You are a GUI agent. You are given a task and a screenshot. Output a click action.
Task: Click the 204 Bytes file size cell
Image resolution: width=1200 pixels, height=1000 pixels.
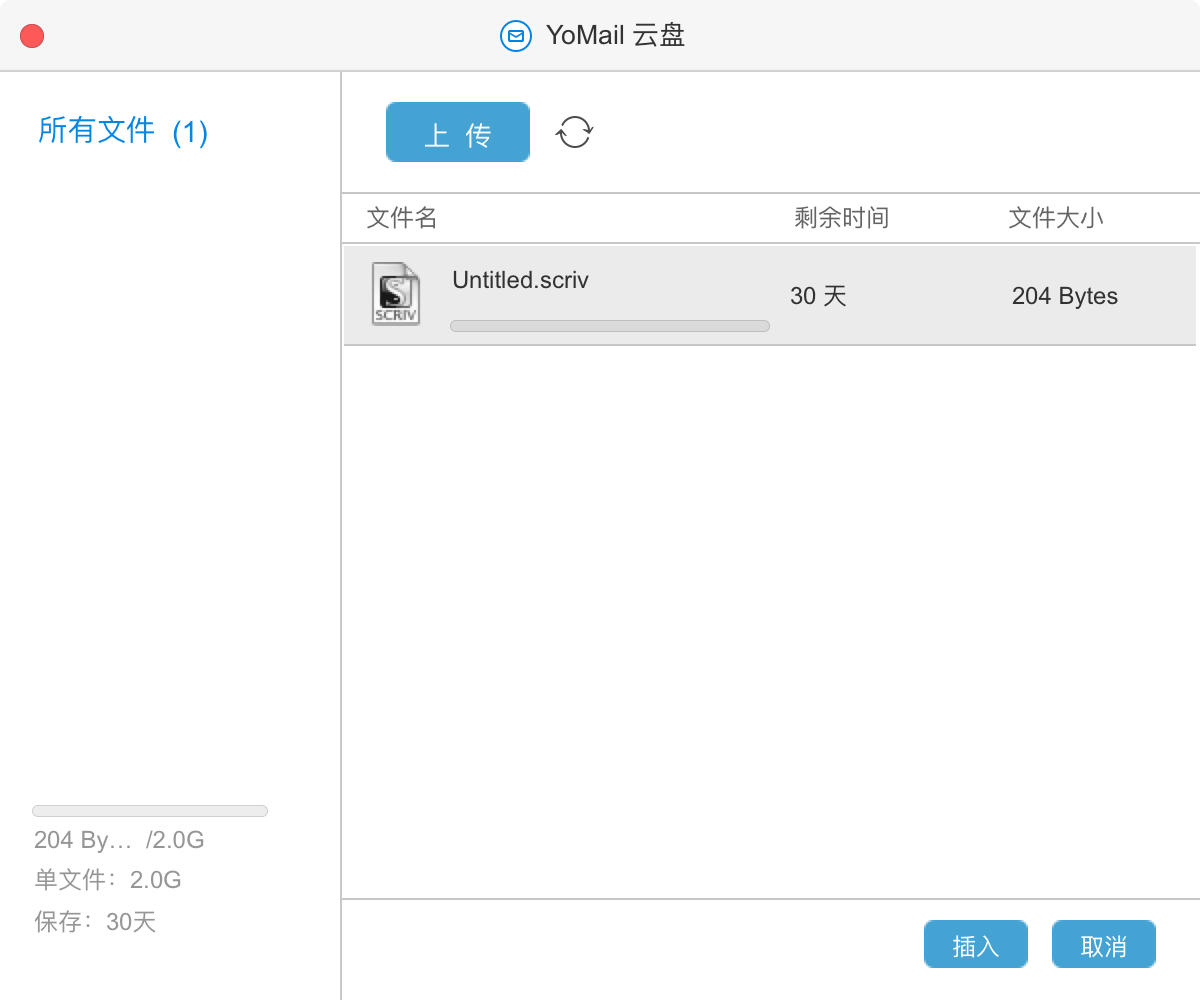pos(1064,296)
